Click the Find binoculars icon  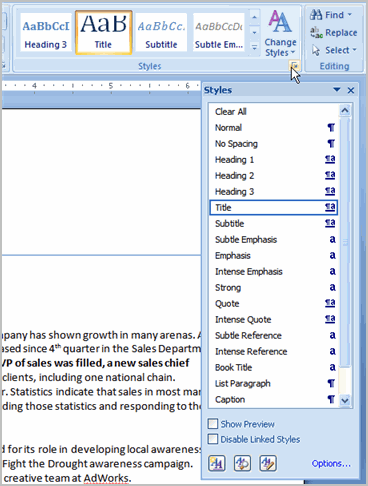click(316, 14)
